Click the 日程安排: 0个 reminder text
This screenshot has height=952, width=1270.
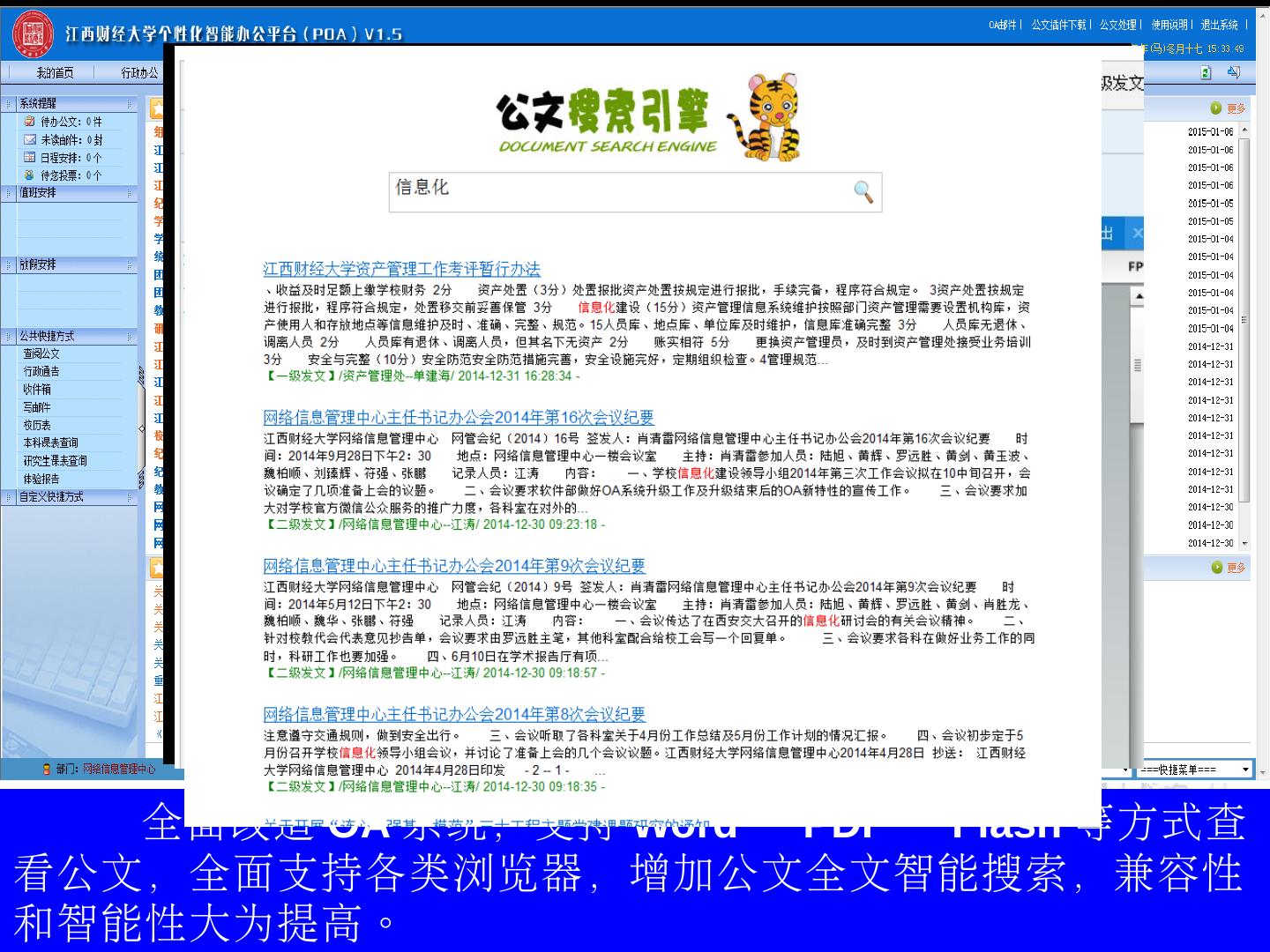click(71, 157)
